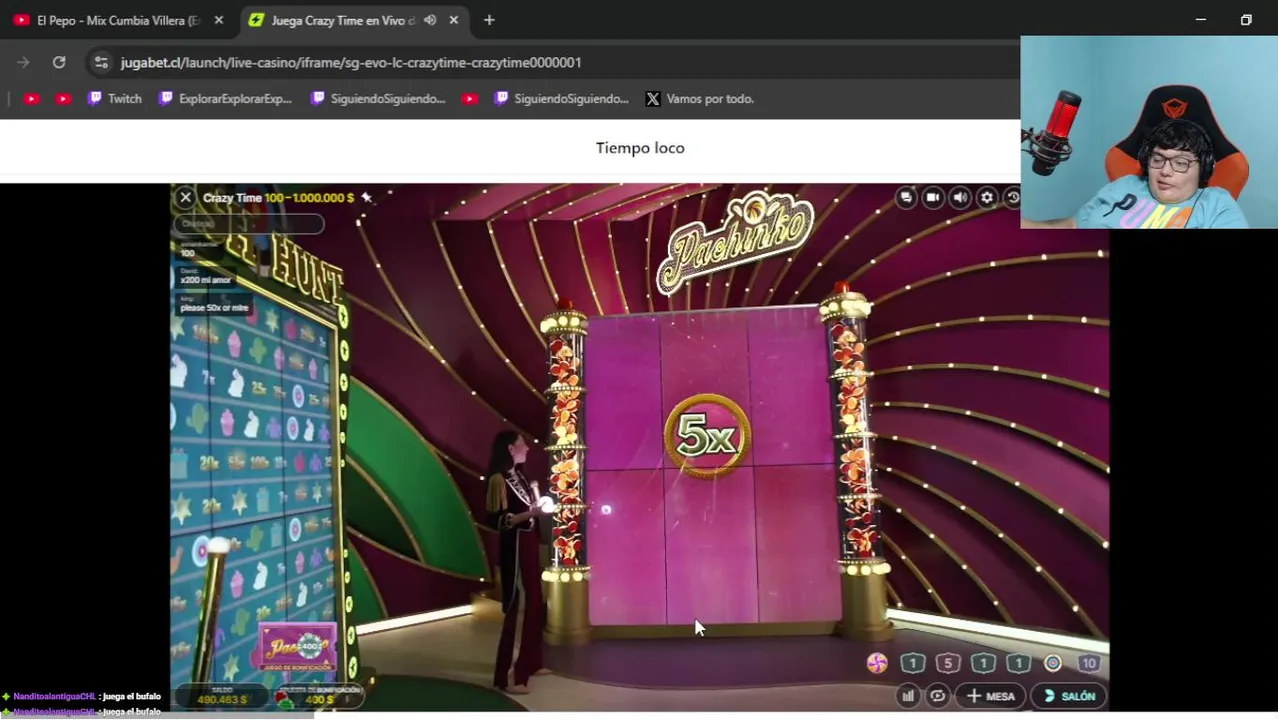The width and height of the screenshot is (1278, 720).
Task: Mute audio via the Crazy Time tab speaker icon
Action: point(430,20)
